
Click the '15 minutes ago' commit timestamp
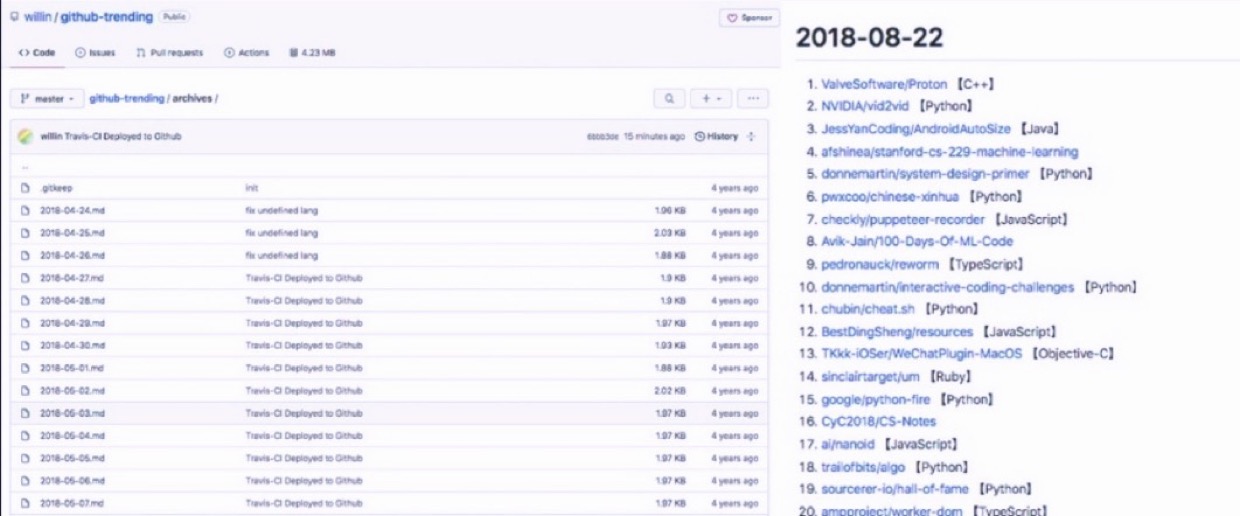pos(654,136)
